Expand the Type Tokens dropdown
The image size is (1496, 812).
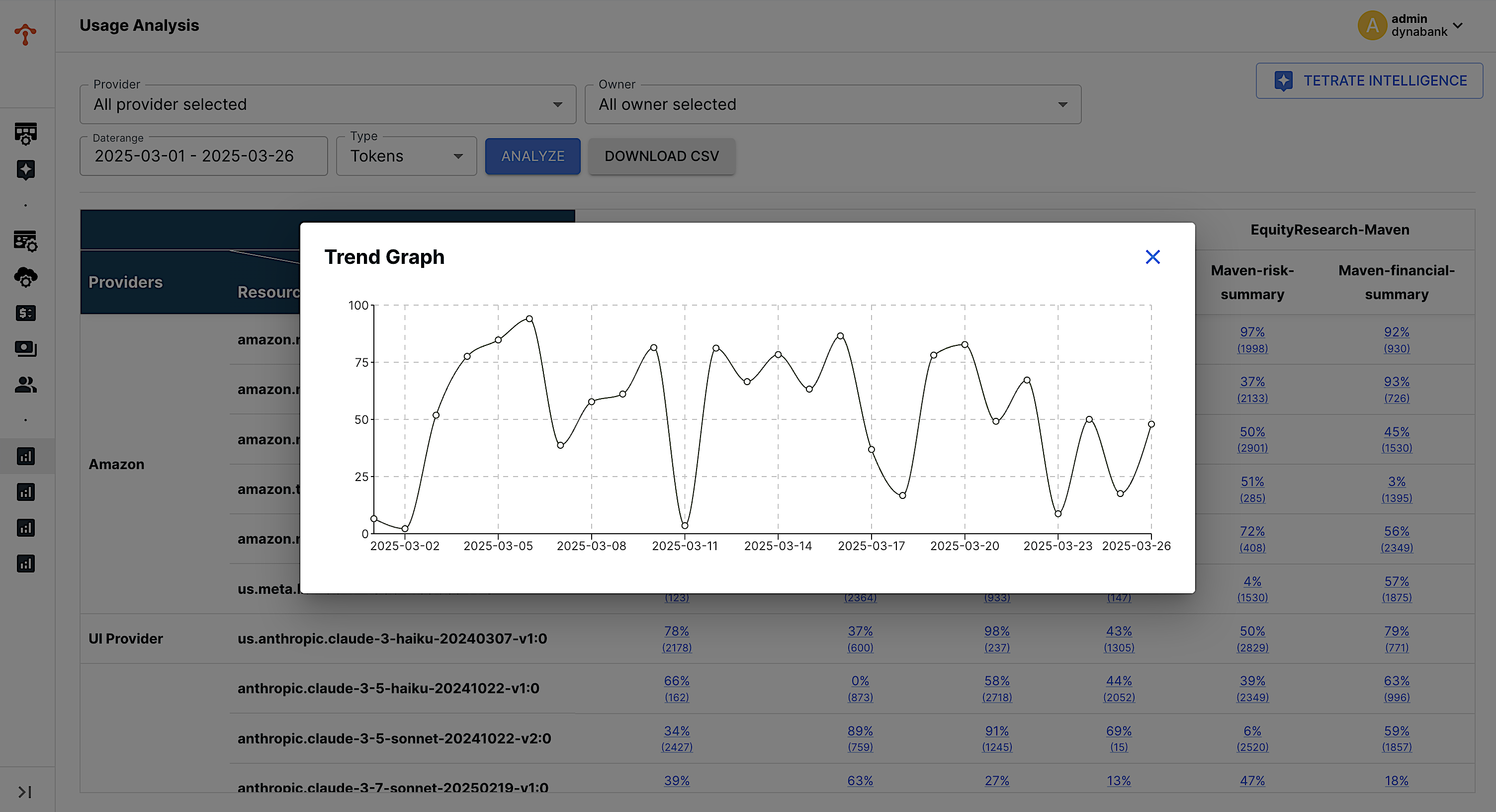[x=406, y=156]
